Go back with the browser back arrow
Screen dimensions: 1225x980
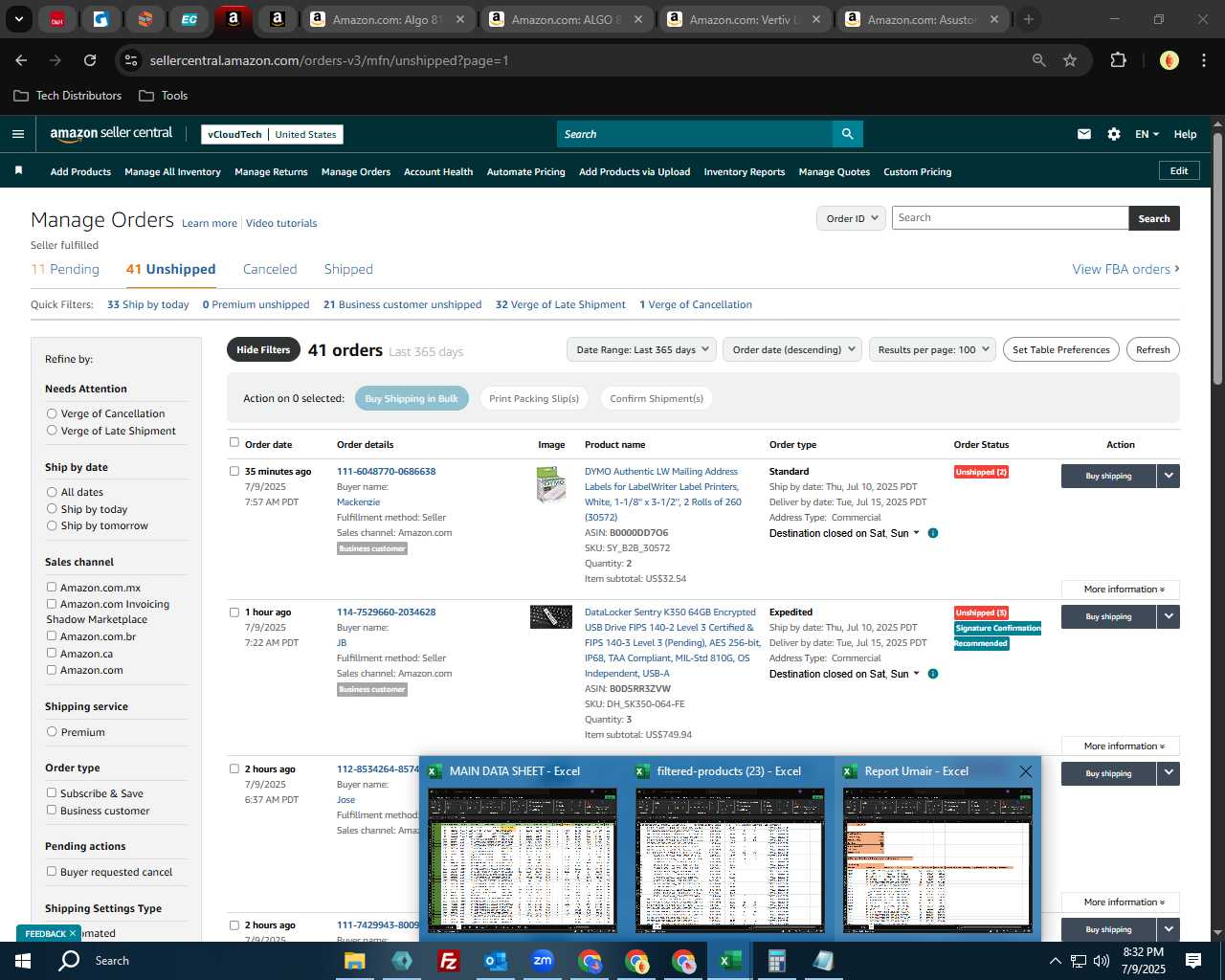point(21,60)
